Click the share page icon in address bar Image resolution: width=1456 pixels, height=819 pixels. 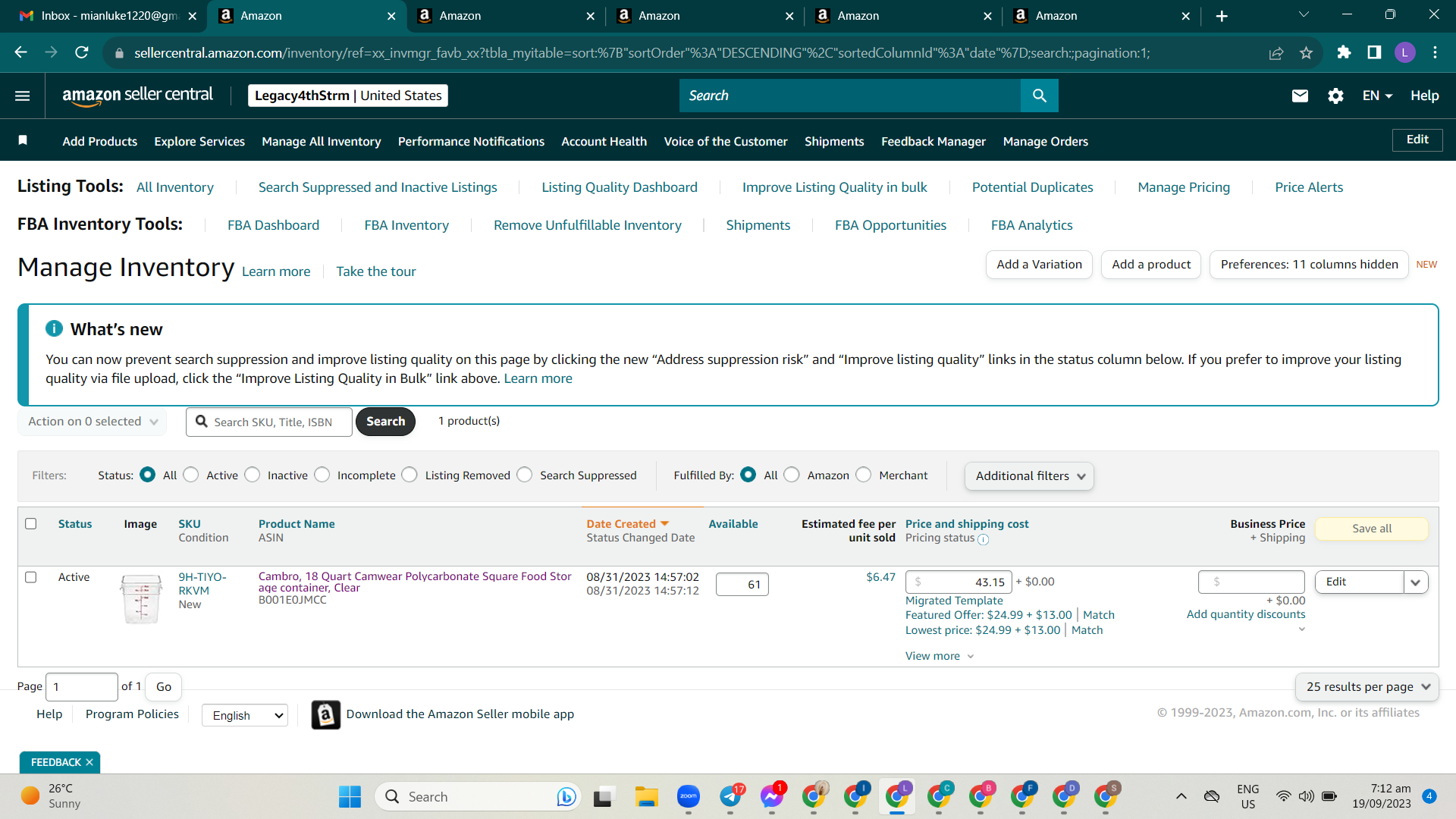[1276, 52]
